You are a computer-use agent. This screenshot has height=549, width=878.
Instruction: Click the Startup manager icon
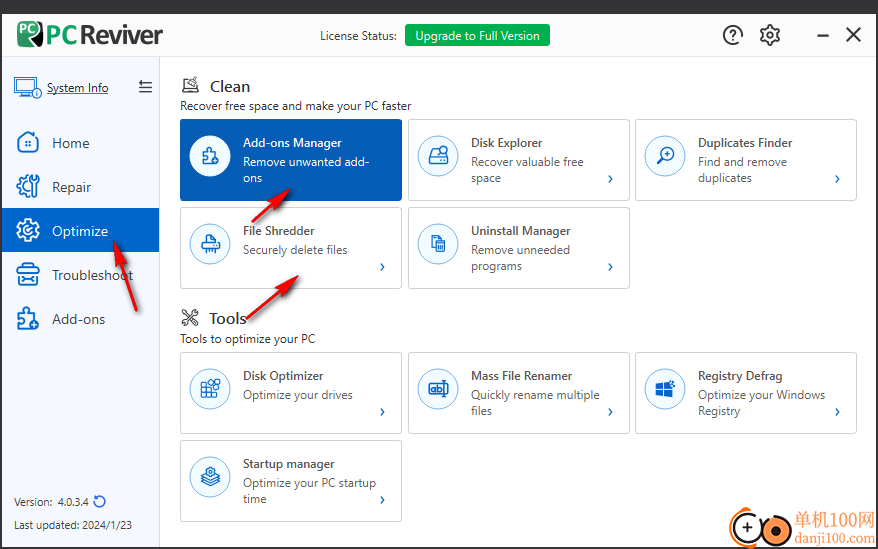210,477
